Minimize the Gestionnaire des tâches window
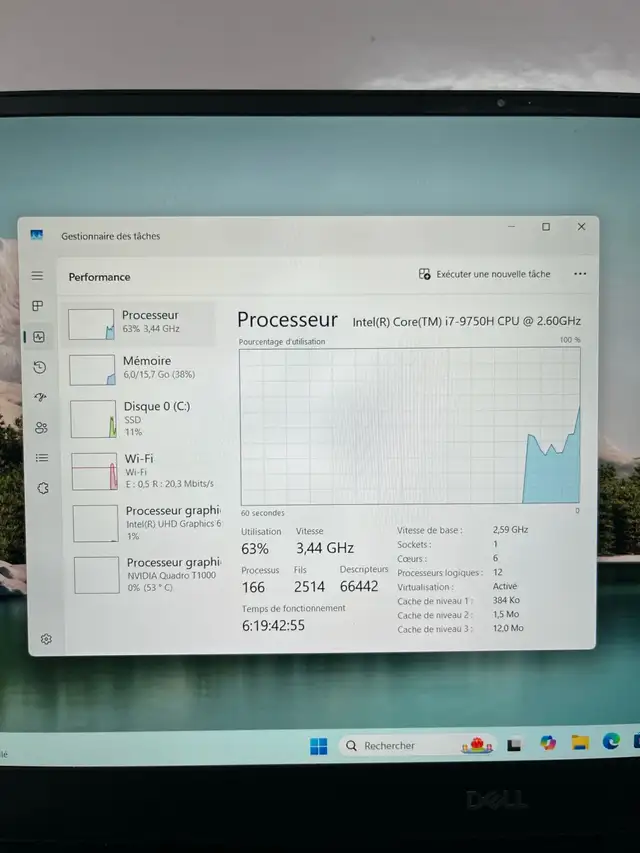640x853 pixels. click(x=512, y=226)
